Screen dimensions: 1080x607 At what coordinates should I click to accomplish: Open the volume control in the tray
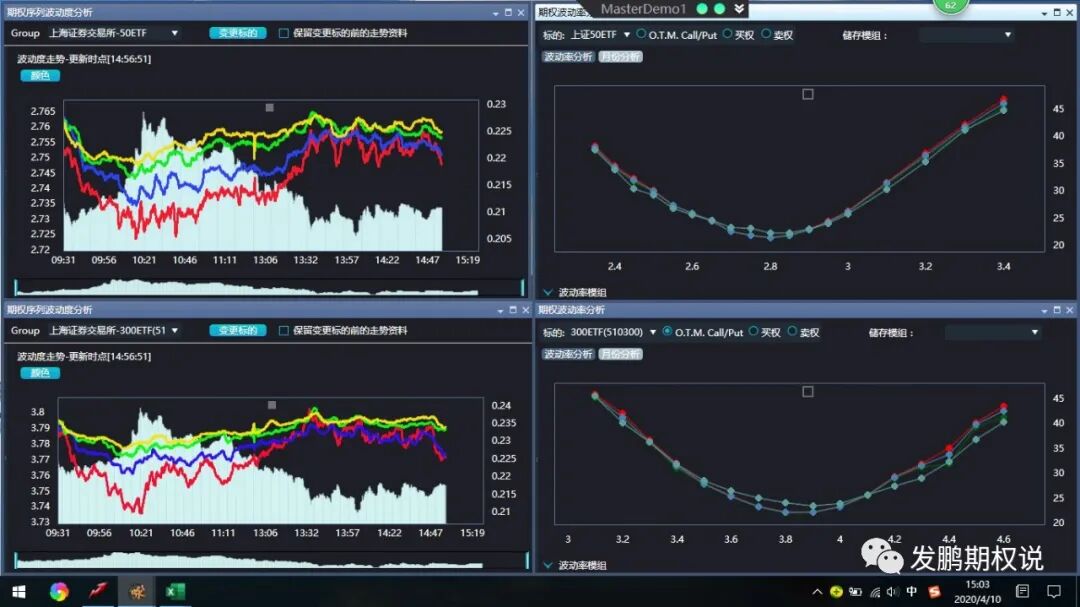point(893,592)
